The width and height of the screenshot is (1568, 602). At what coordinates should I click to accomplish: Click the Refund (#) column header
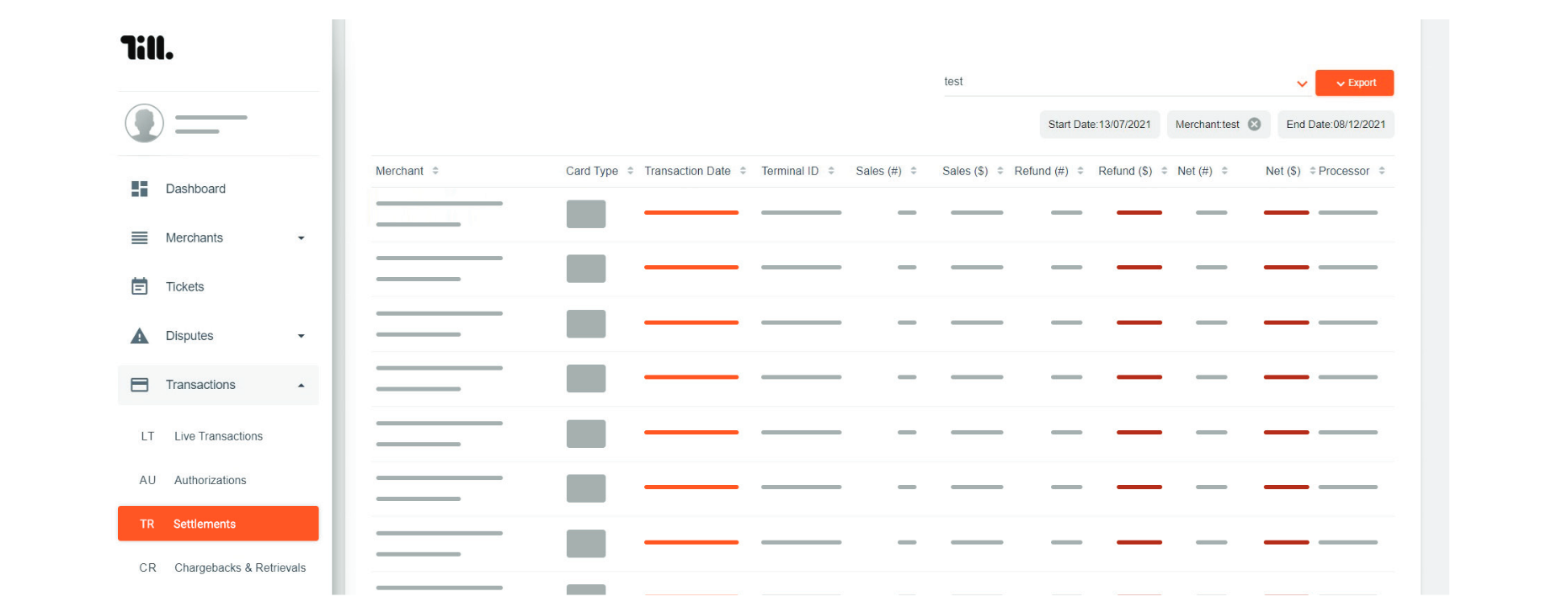(x=1041, y=171)
